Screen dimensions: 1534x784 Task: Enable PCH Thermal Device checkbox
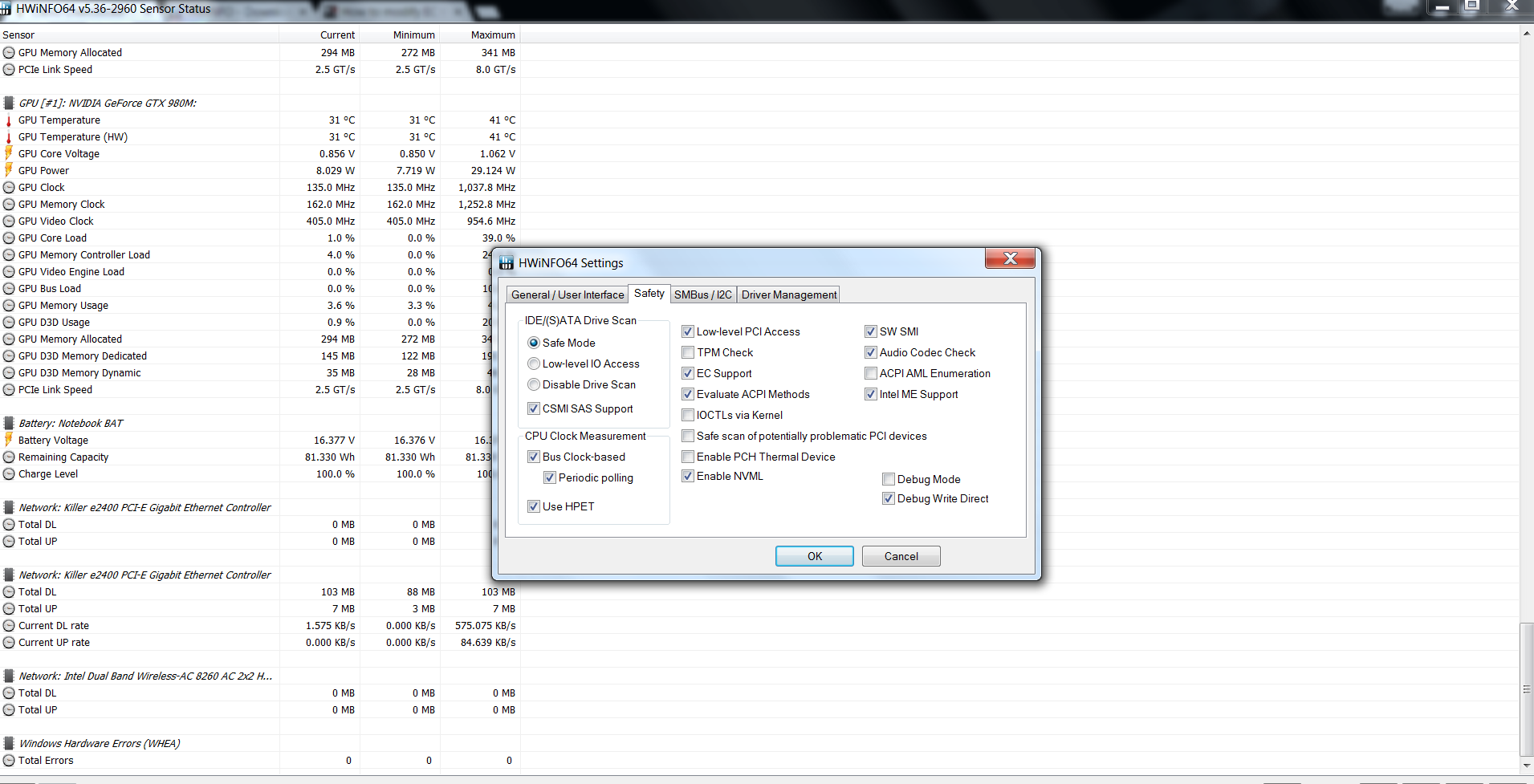pos(688,457)
